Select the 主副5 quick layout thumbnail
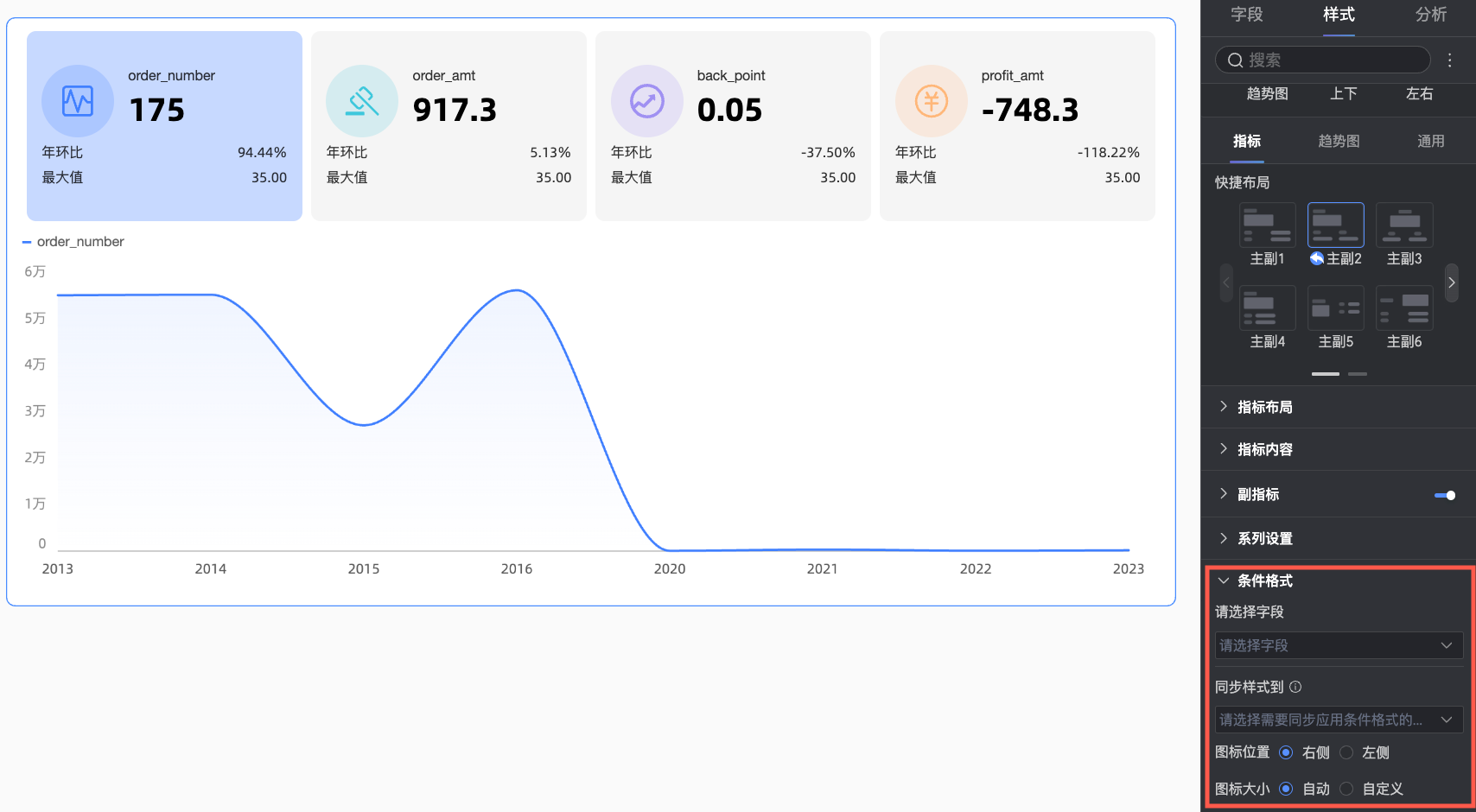The width and height of the screenshot is (1476, 812). click(1335, 308)
